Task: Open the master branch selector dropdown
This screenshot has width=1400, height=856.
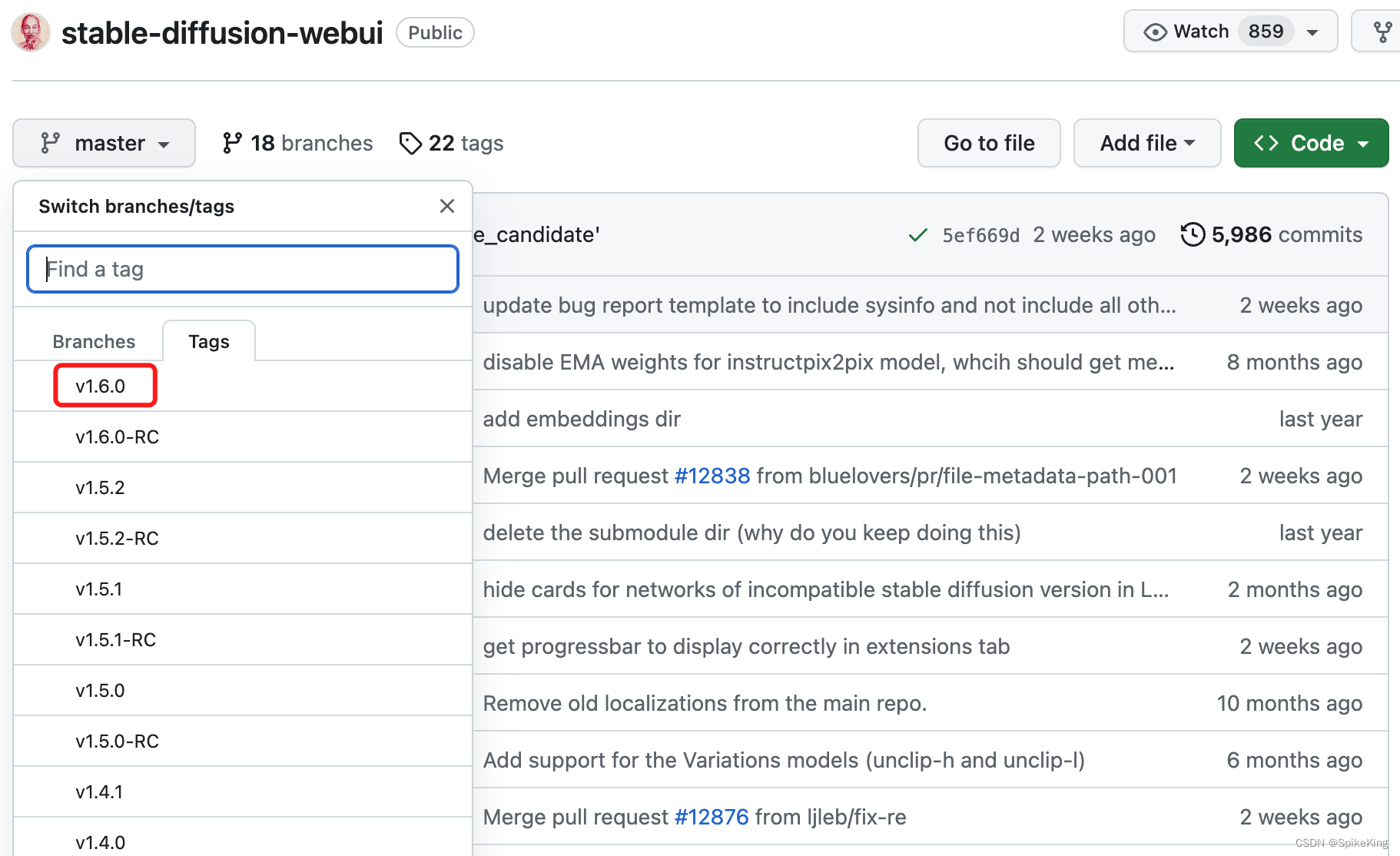Action: [104, 143]
